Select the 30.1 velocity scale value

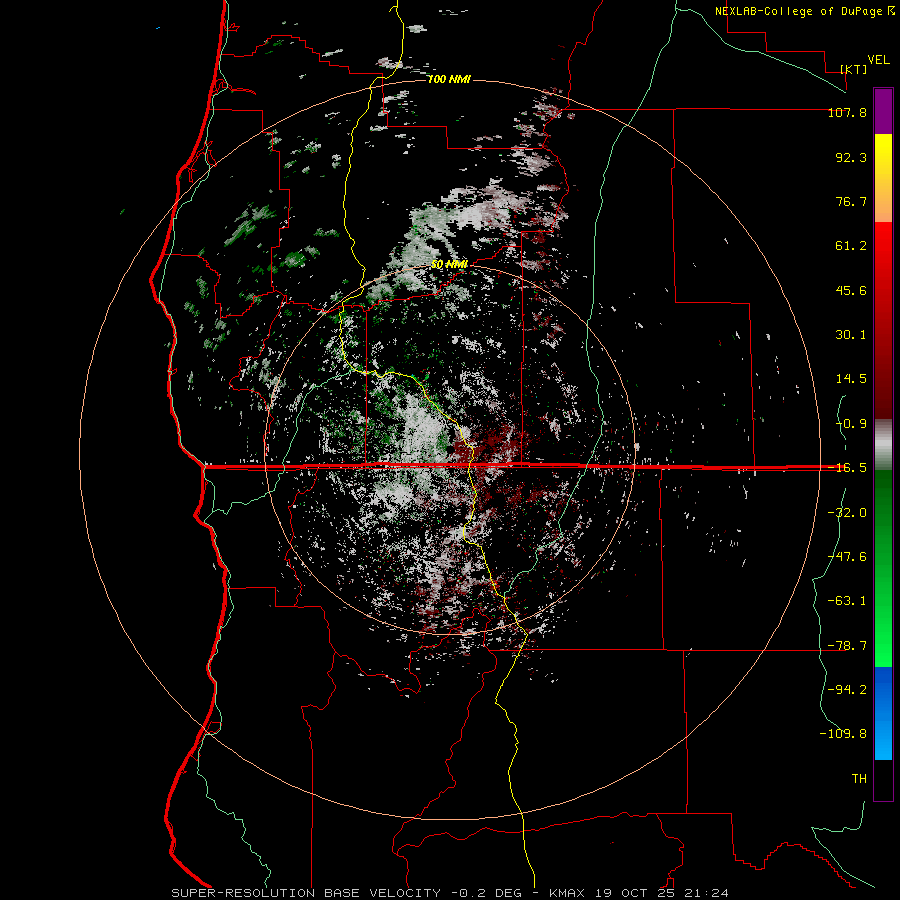(x=851, y=335)
